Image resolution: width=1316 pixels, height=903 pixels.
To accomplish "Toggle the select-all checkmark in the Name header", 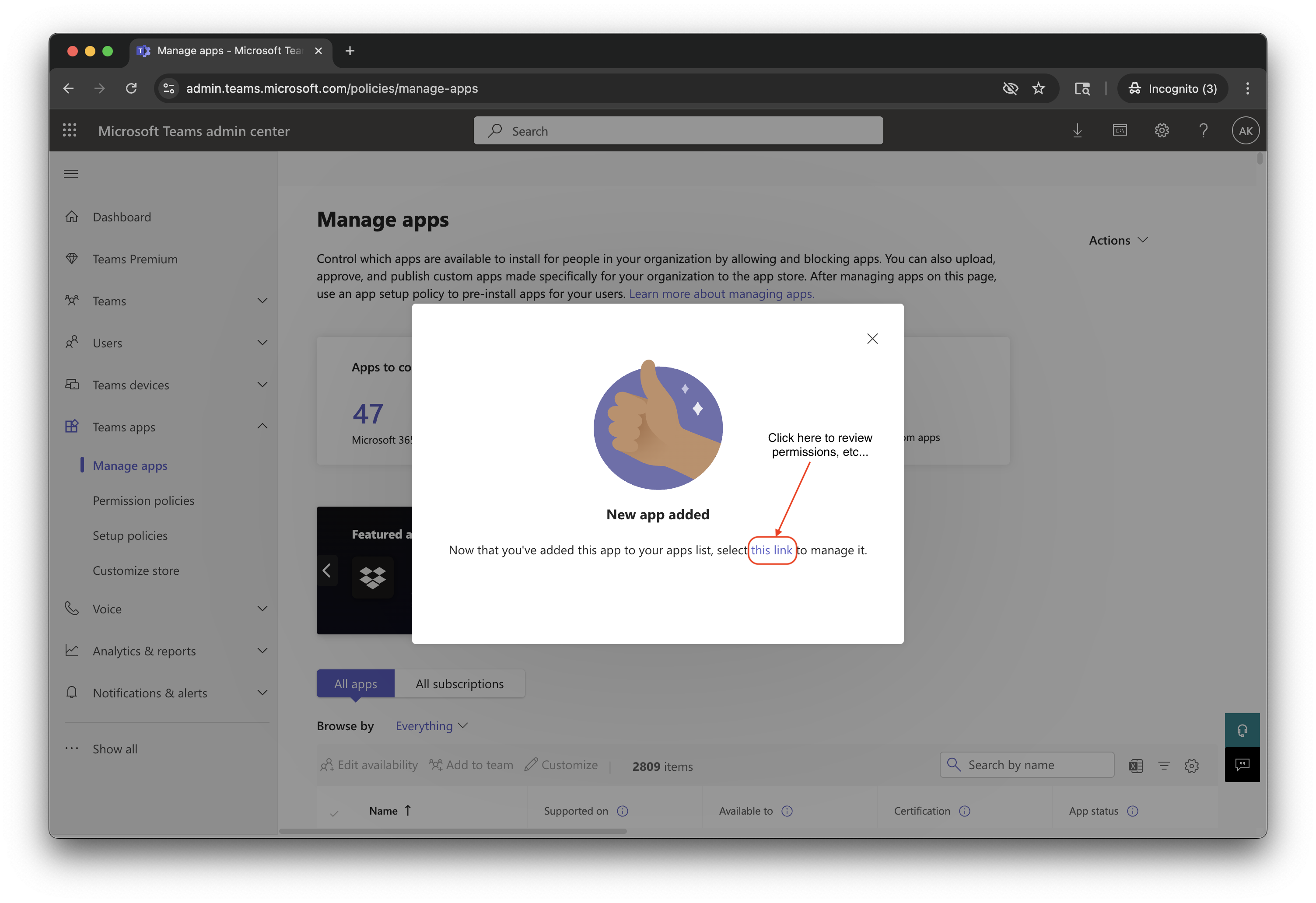I will point(334,813).
